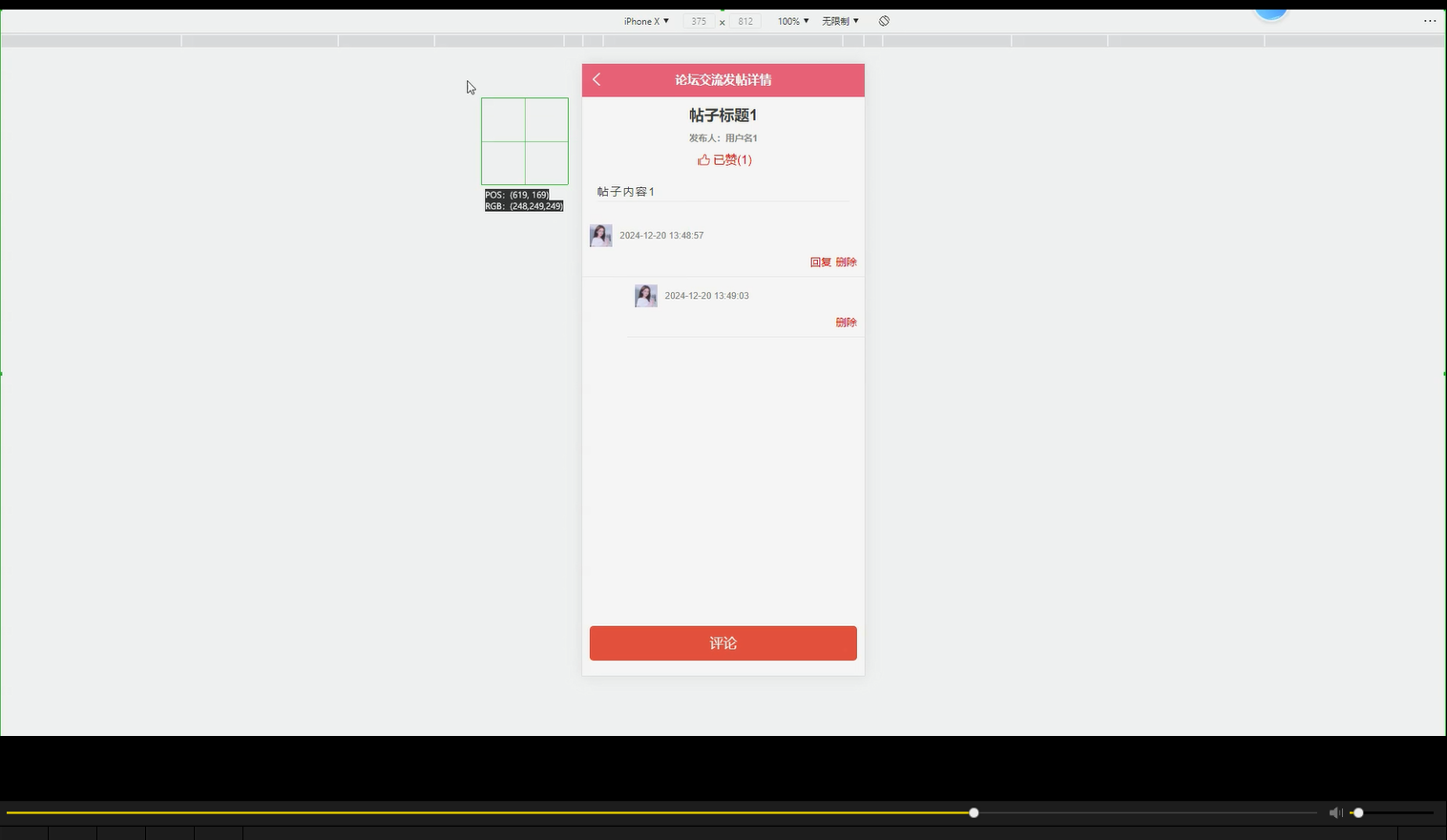The image size is (1447, 840).
Task: Go back using the header arrow
Action: (x=597, y=79)
